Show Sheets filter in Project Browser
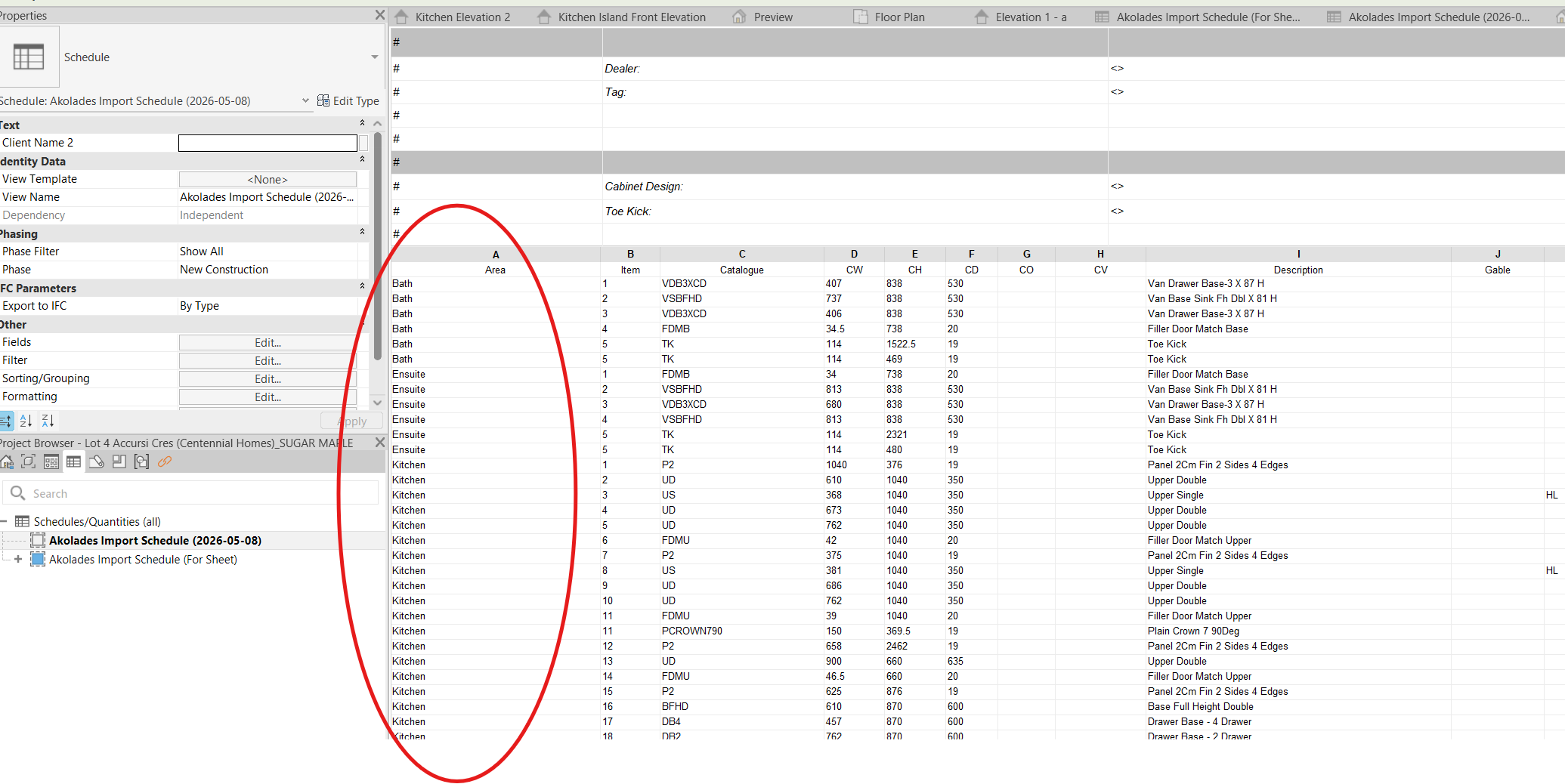1565x784 pixels. tap(96, 461)
